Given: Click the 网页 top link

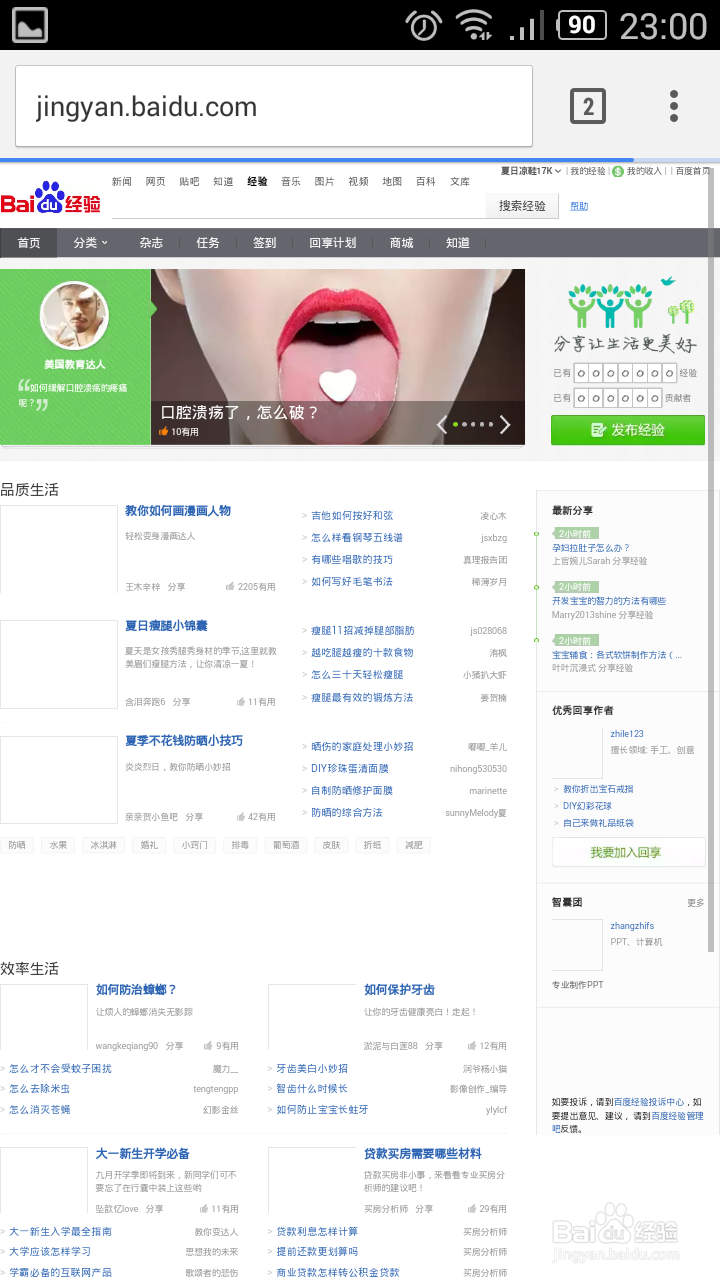Looking at the screenshot, I should pos(155,182).
